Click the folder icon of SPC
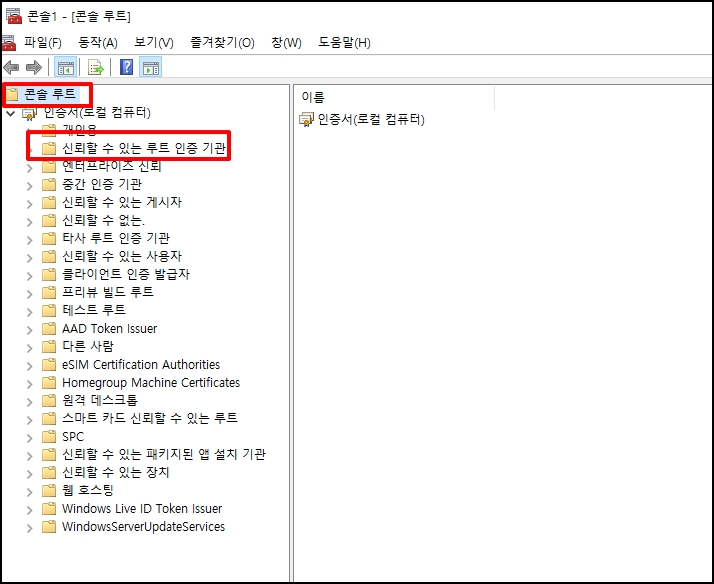The width and height of the screenshot is (714, 584). click(49, 437)
